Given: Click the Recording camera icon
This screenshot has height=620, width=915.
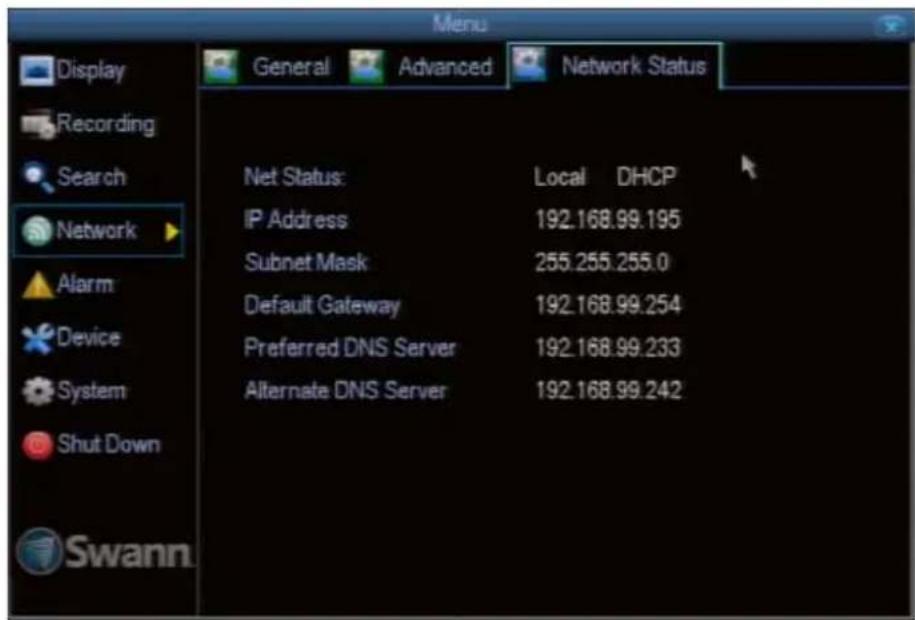Looking at the screenshot, I should [38, 124].
